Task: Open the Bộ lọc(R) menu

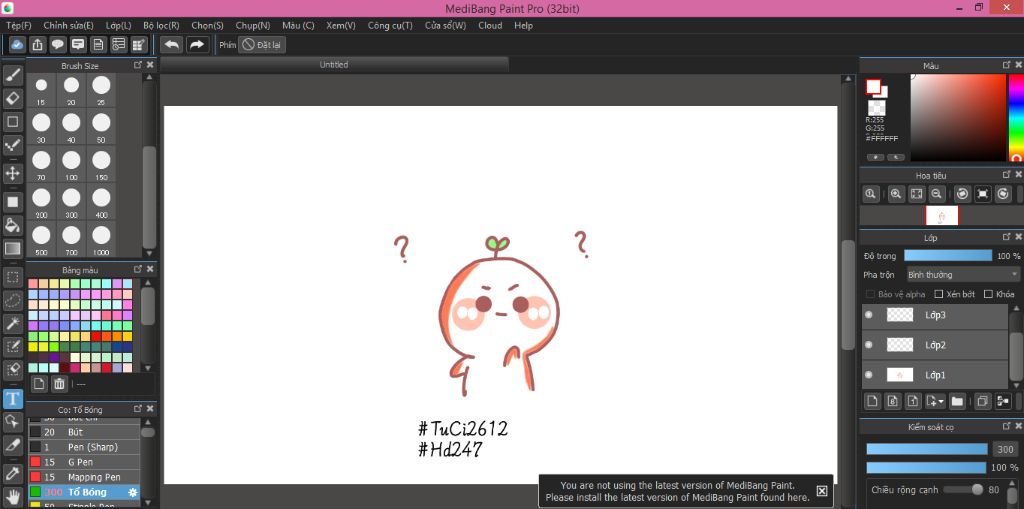Action: (161, 25)
